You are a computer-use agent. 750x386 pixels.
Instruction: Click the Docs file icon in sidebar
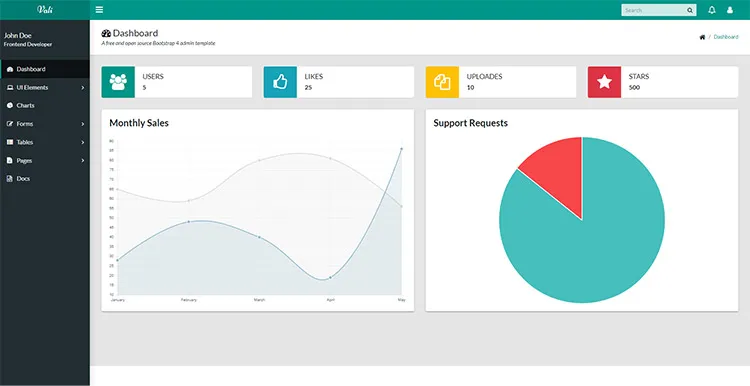coord(10,178)
